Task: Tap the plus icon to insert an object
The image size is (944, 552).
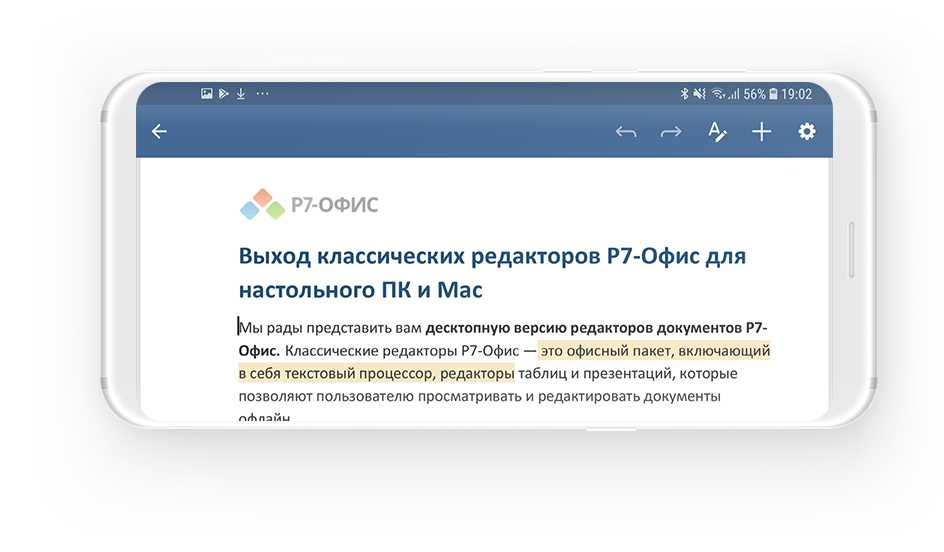Action: coord(762,132)
